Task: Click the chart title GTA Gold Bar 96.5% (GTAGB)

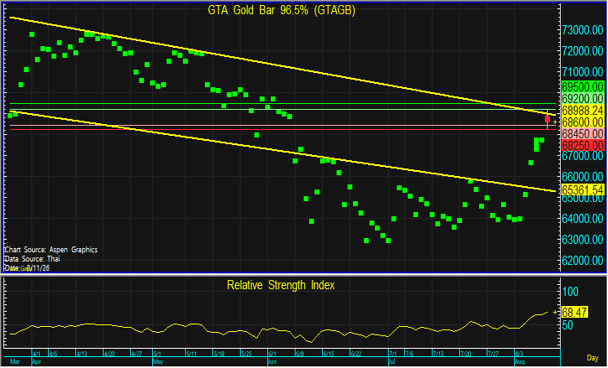Action: click(x=282, y=10)
